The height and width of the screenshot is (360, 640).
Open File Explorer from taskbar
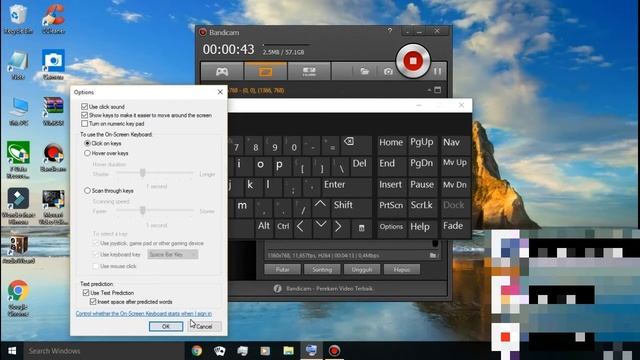289,351
